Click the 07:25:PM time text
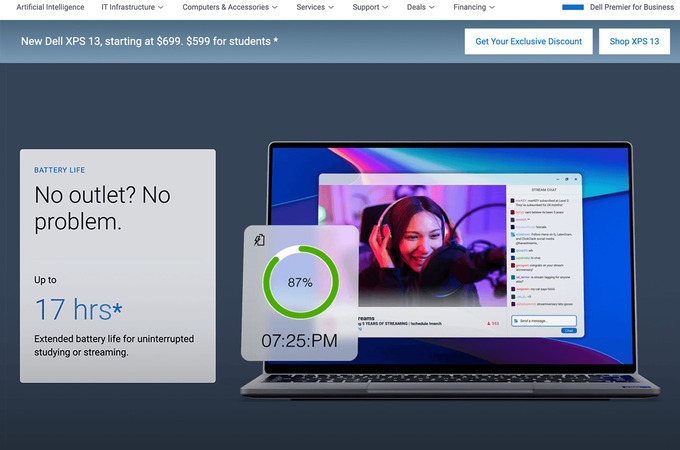Viewport: 680px width, 450px height. [299, 341]
